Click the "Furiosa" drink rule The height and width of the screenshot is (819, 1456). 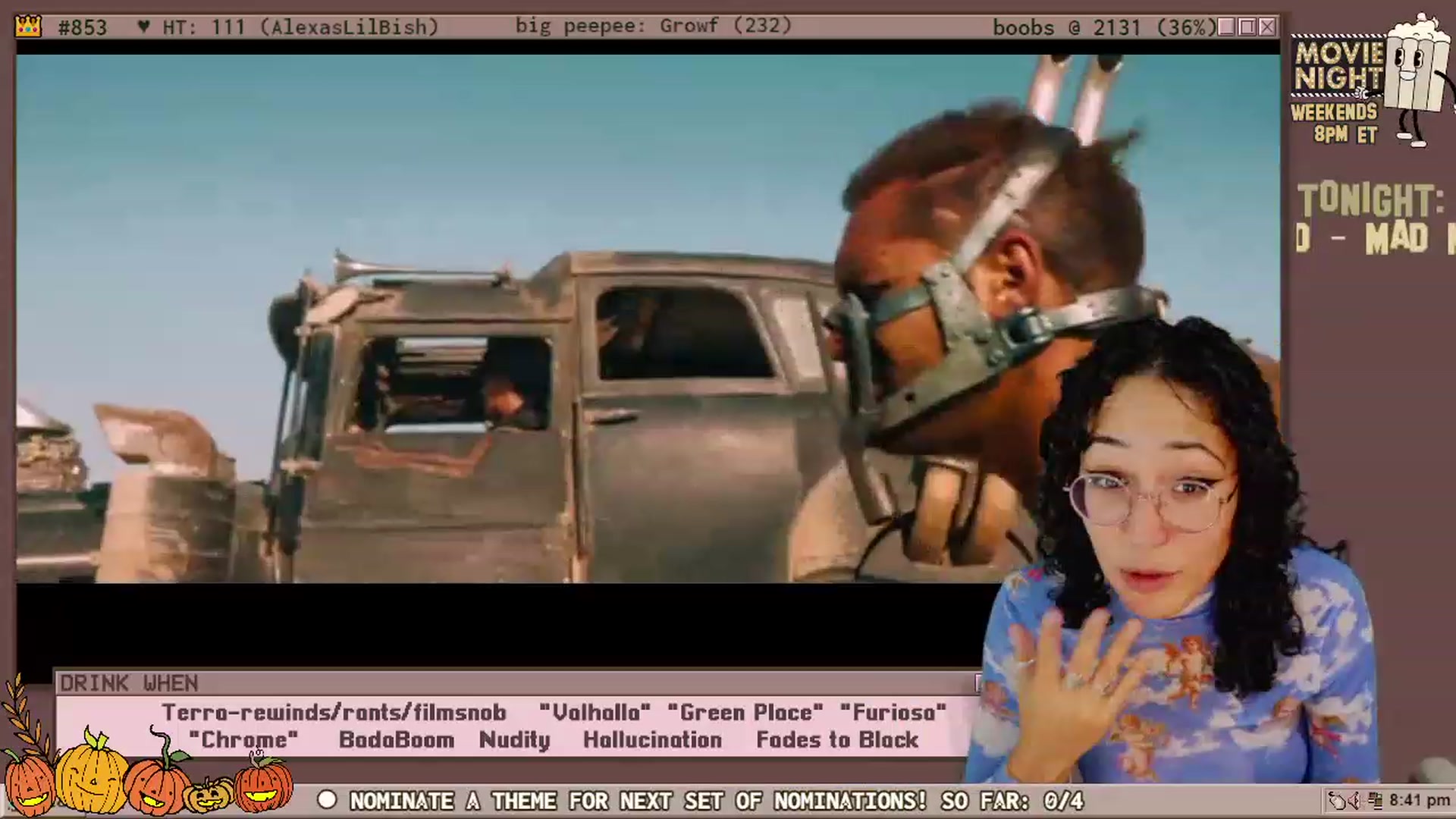(893, 713)
